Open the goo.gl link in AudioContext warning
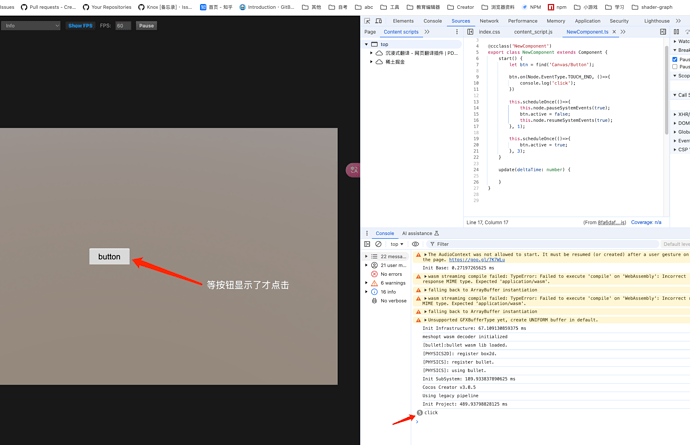The width and height of the screenshot is (690, 445). click(477, 260)
